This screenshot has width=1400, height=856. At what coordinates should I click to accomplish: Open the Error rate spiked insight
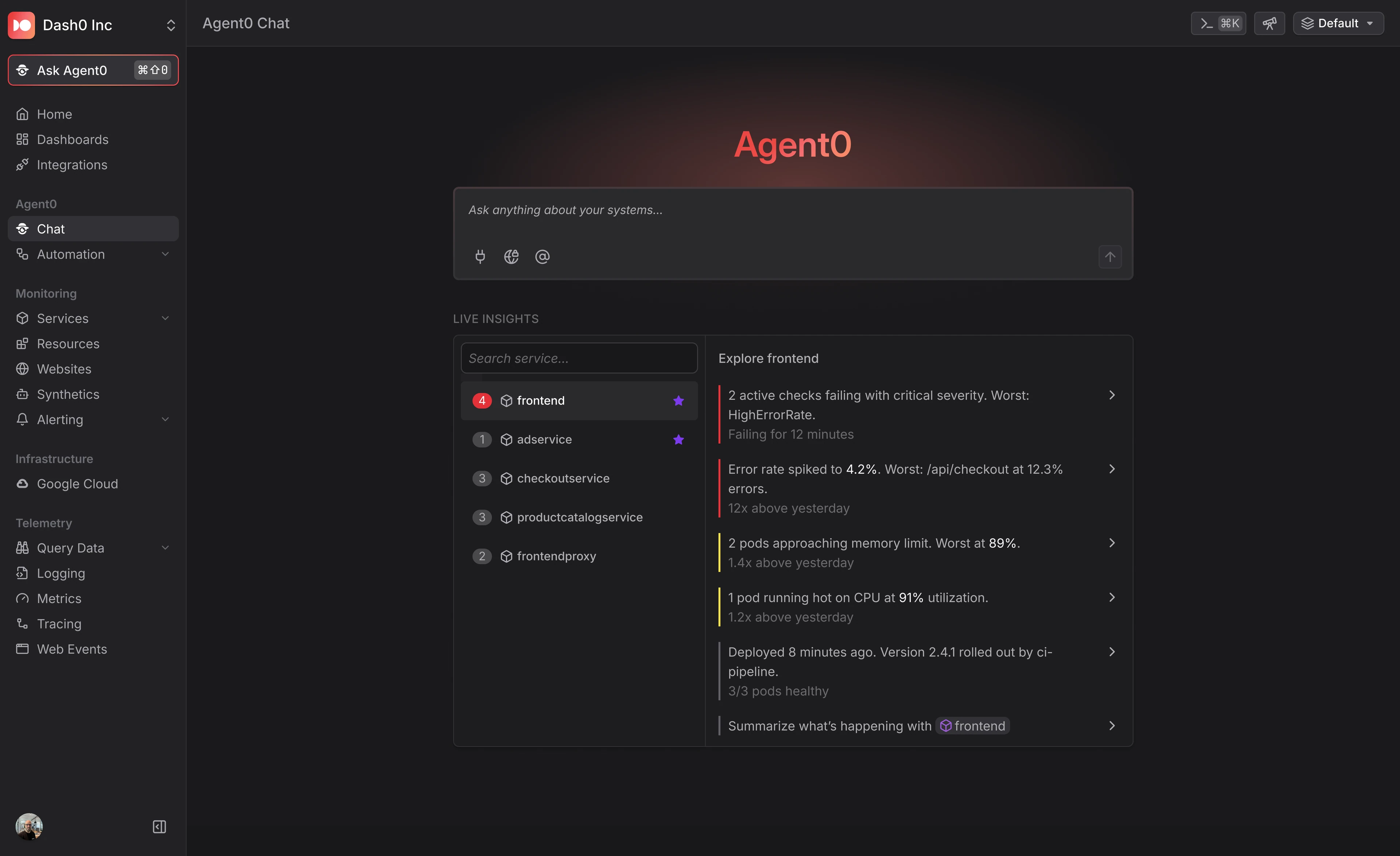pos(918,489)
